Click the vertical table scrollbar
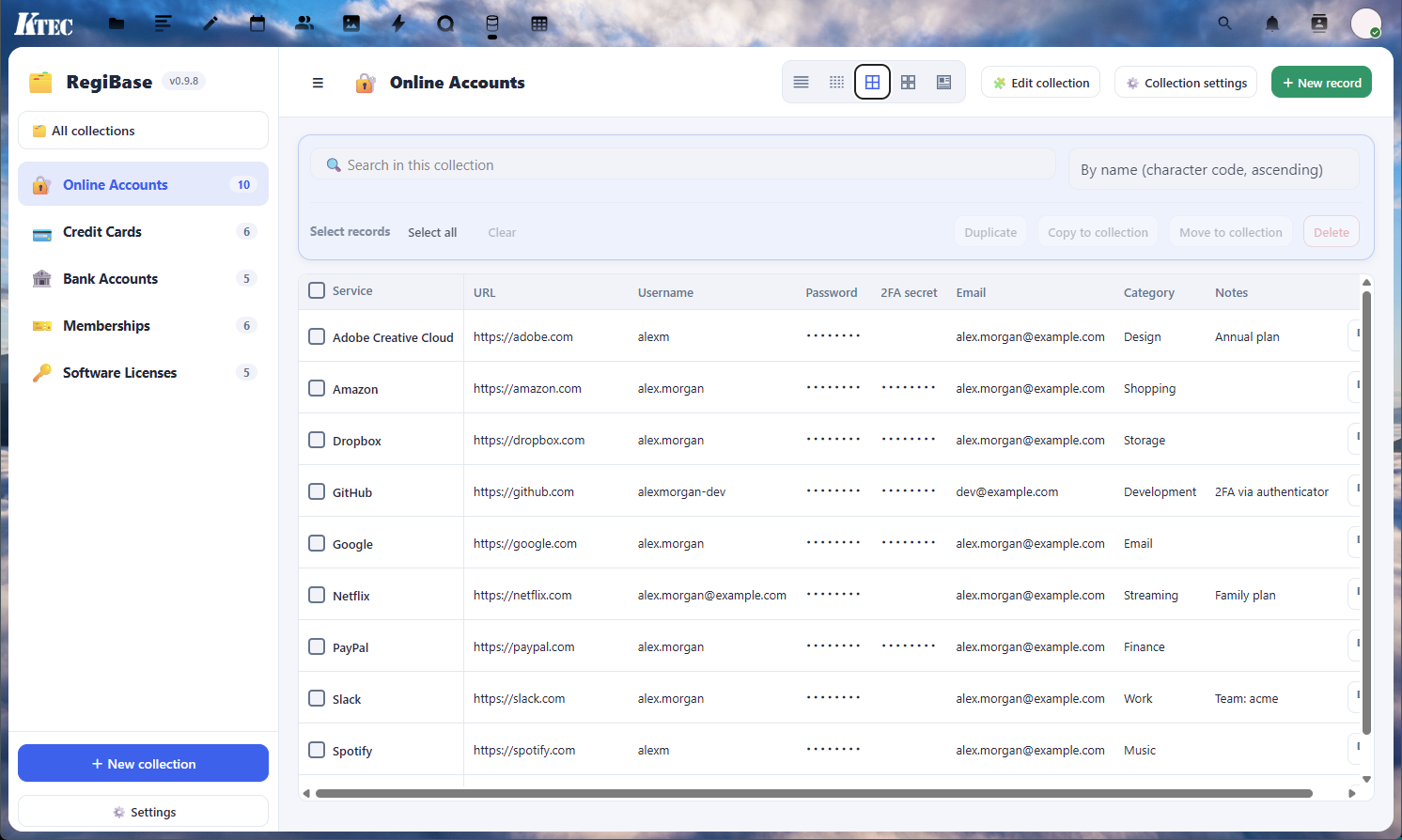Viewport: 1402px width, 840px height. [1366, 512]
